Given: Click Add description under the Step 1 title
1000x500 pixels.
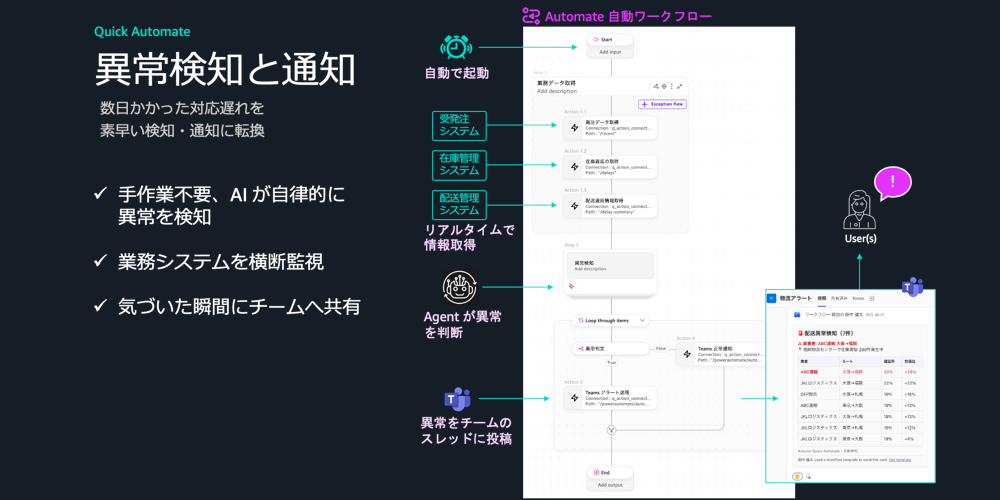Looking at the screenshot, I should point(557,91).
